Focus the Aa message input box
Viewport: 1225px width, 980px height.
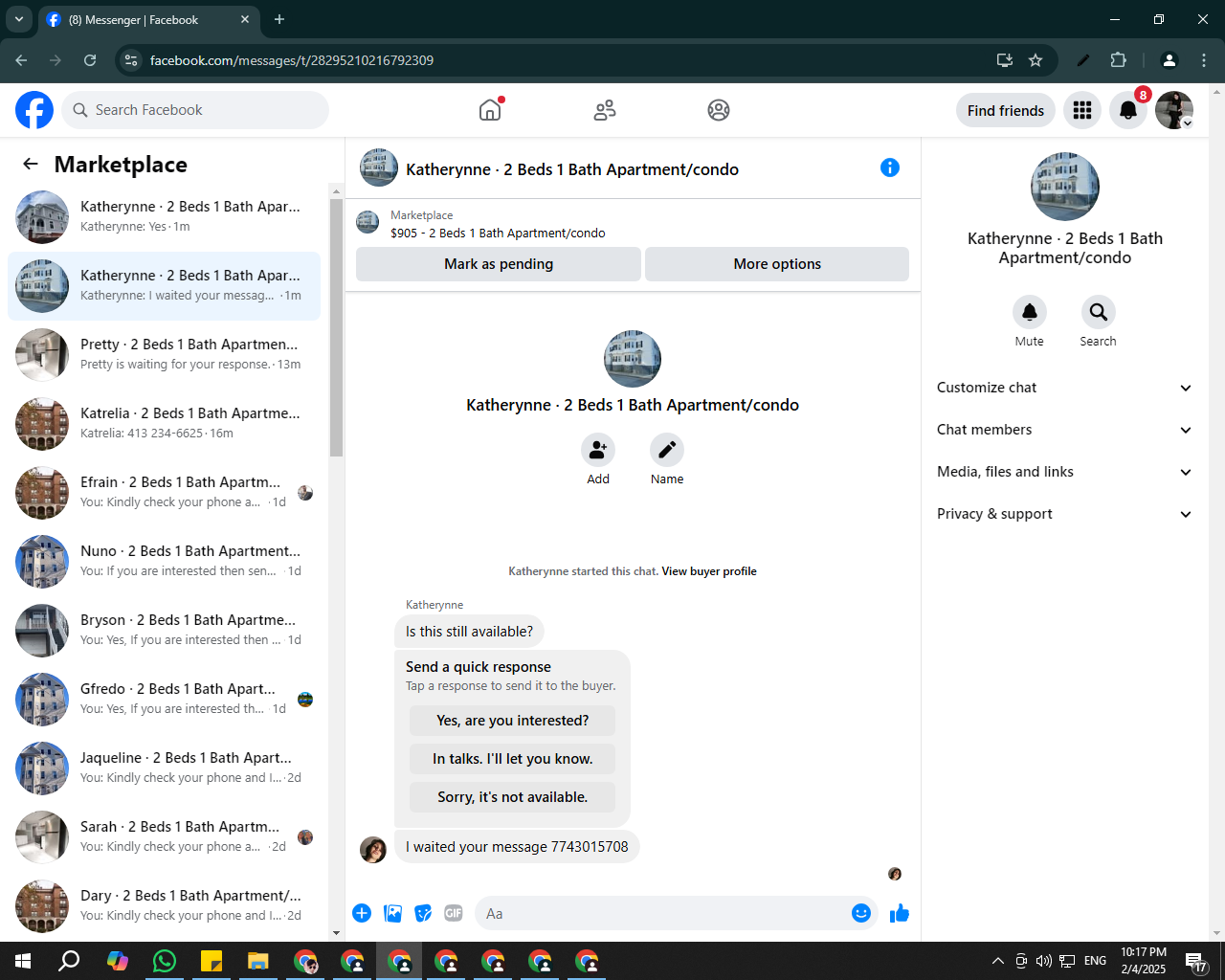(667, 913)
